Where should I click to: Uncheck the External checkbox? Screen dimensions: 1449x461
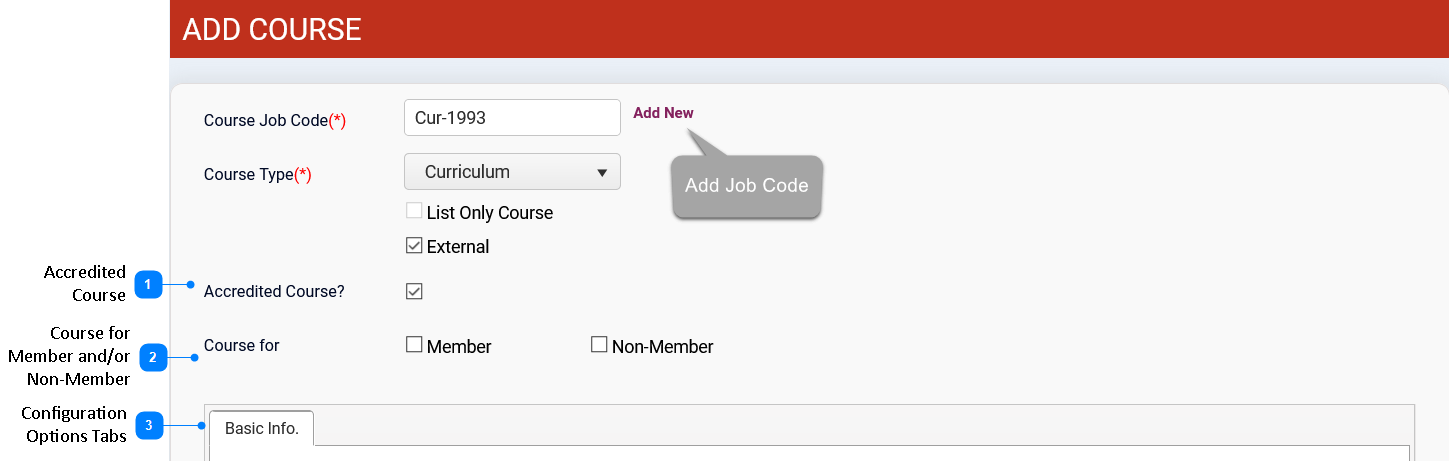click(414, 245)
